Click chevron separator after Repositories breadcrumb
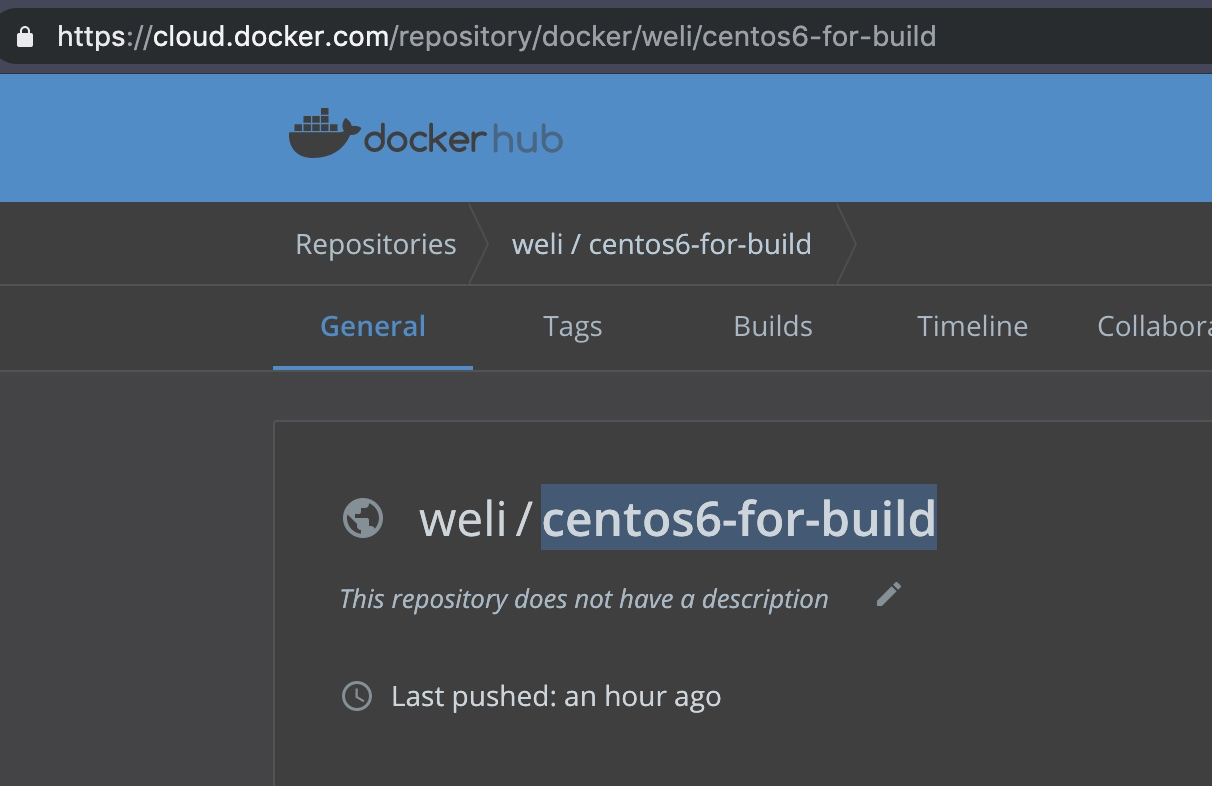 click(x=478, y=244)
